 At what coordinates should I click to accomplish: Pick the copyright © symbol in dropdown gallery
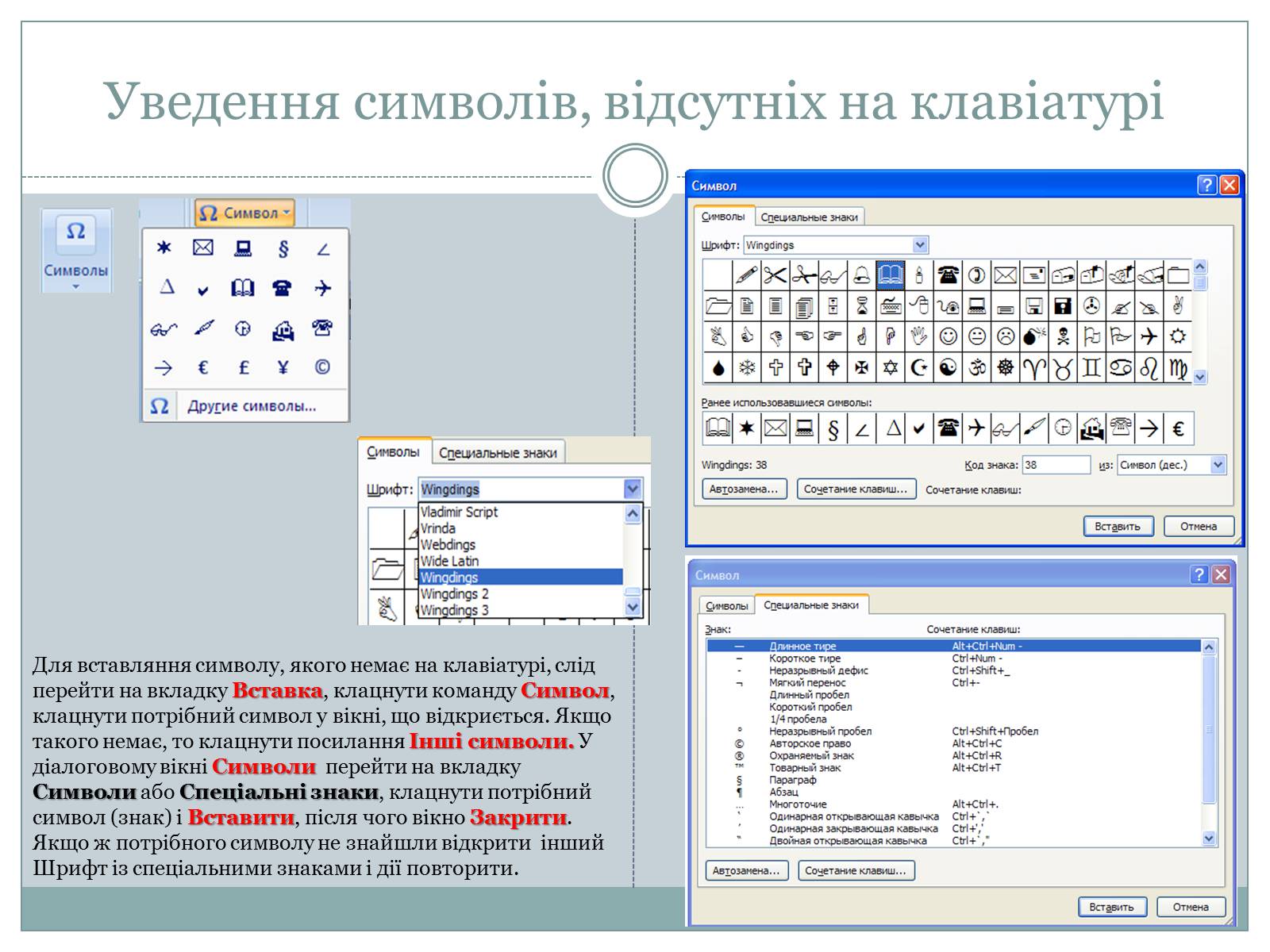(322, 367)
